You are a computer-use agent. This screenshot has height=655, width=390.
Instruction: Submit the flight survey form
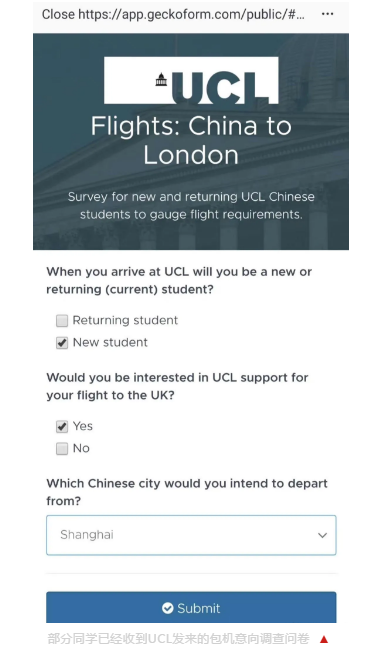(x=191, y=607)
